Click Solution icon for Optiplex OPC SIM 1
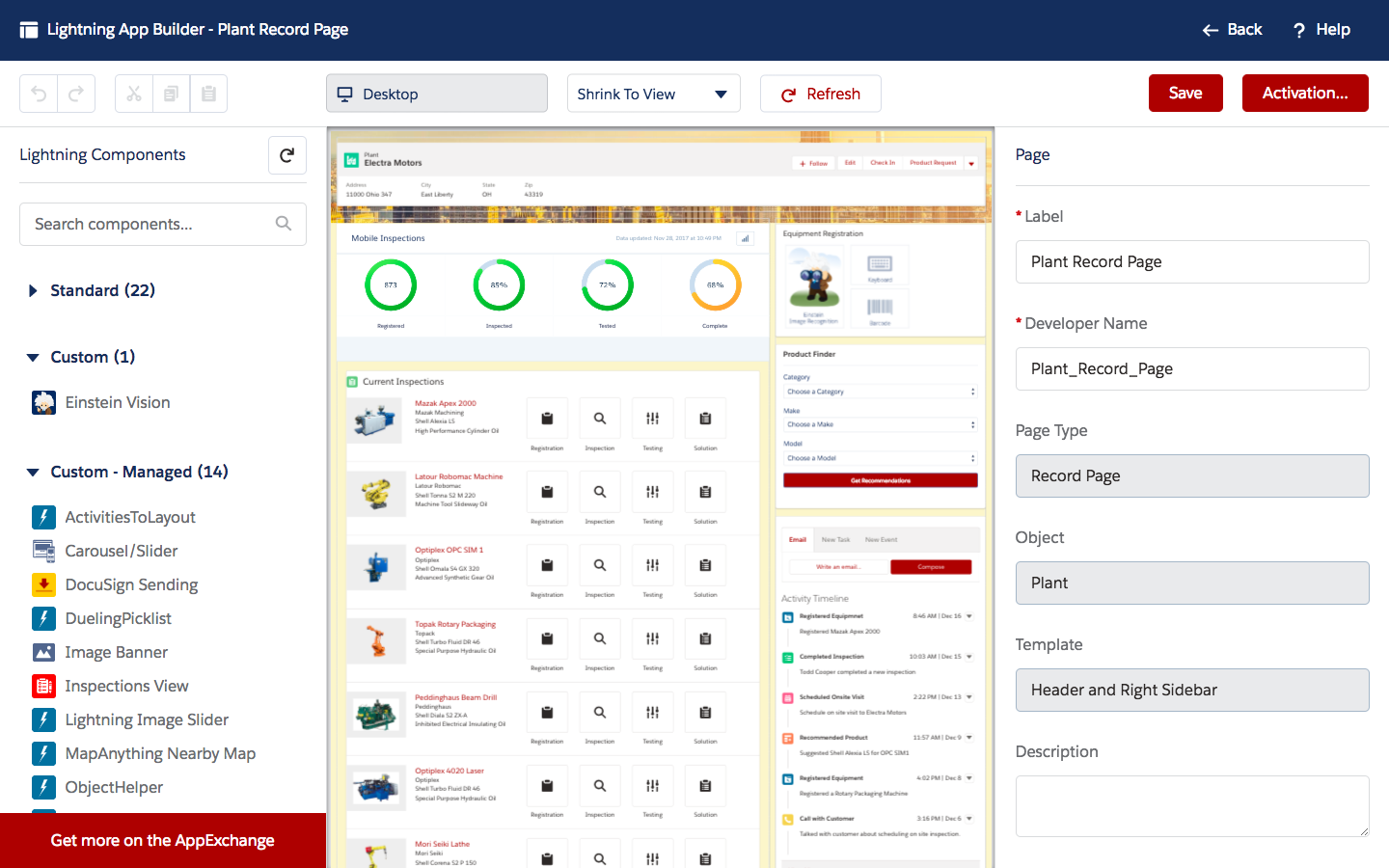Screen dimensions: 1389x868 click(705, 565)
